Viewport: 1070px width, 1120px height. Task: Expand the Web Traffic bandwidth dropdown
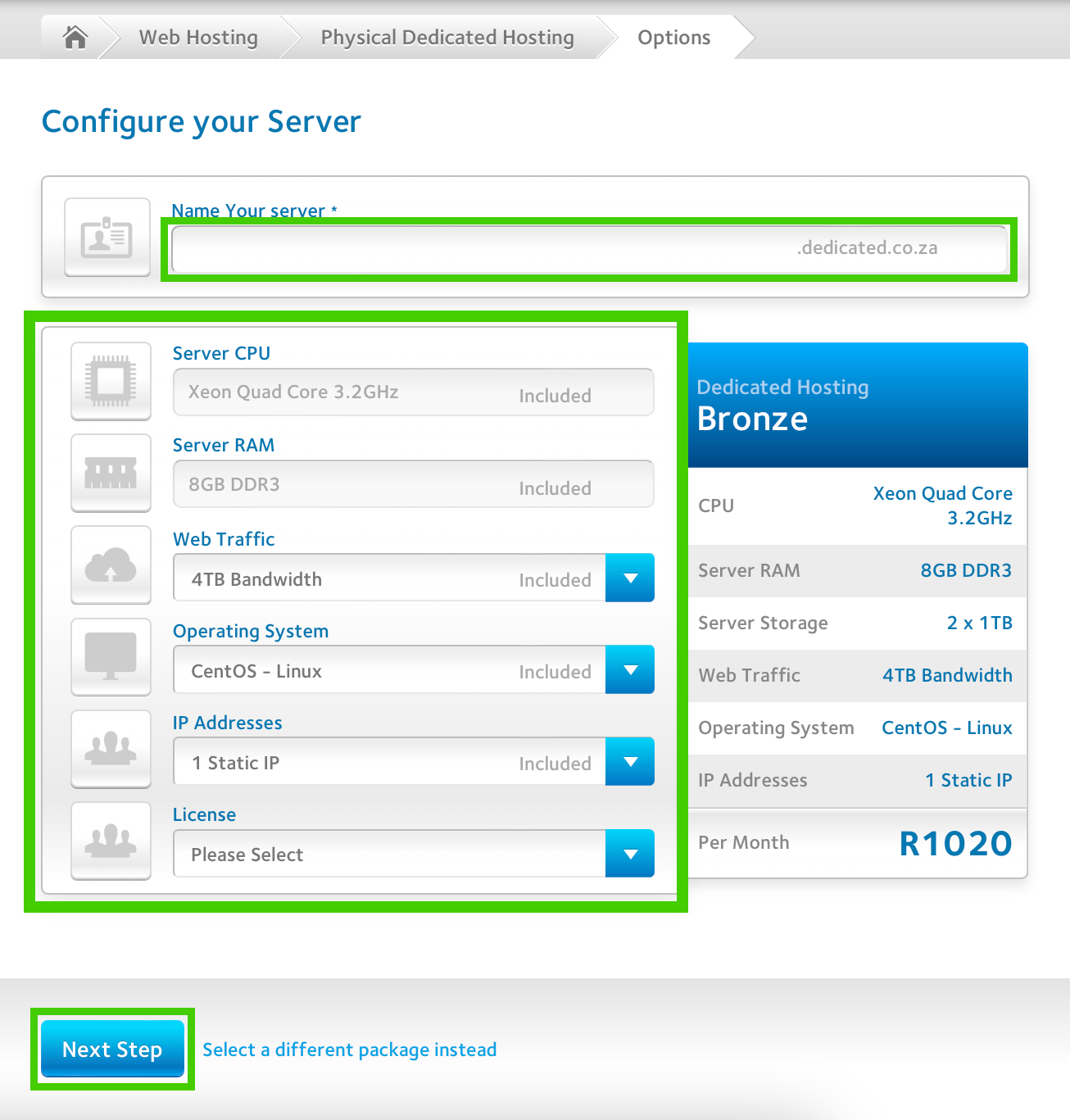point(629,578)
